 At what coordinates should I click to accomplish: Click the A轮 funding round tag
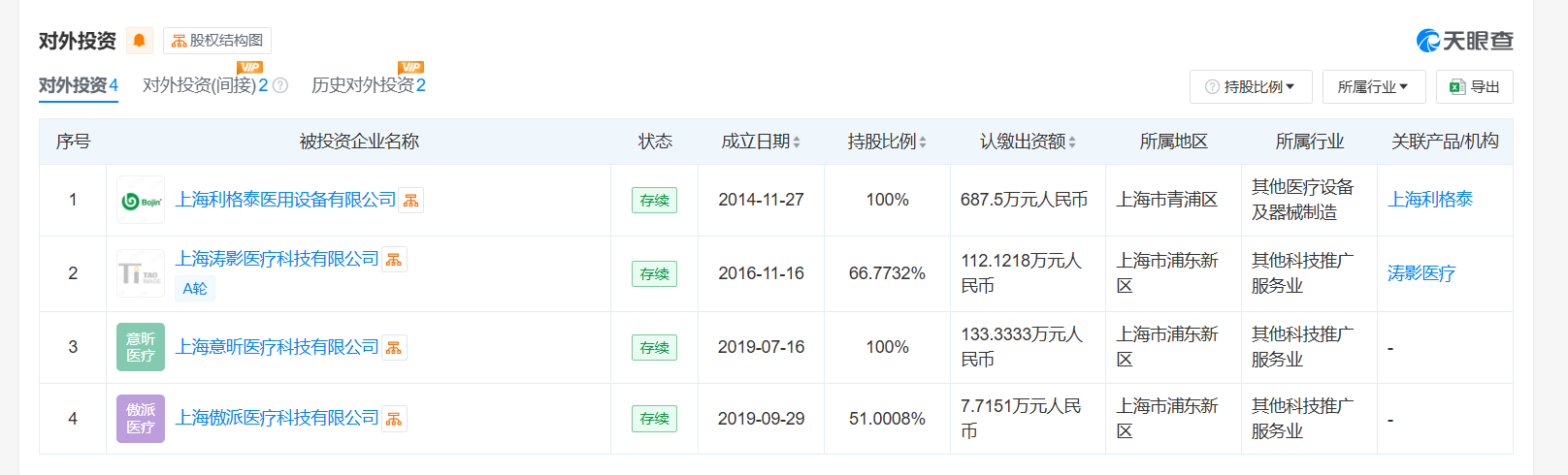[x=195, y=288]
